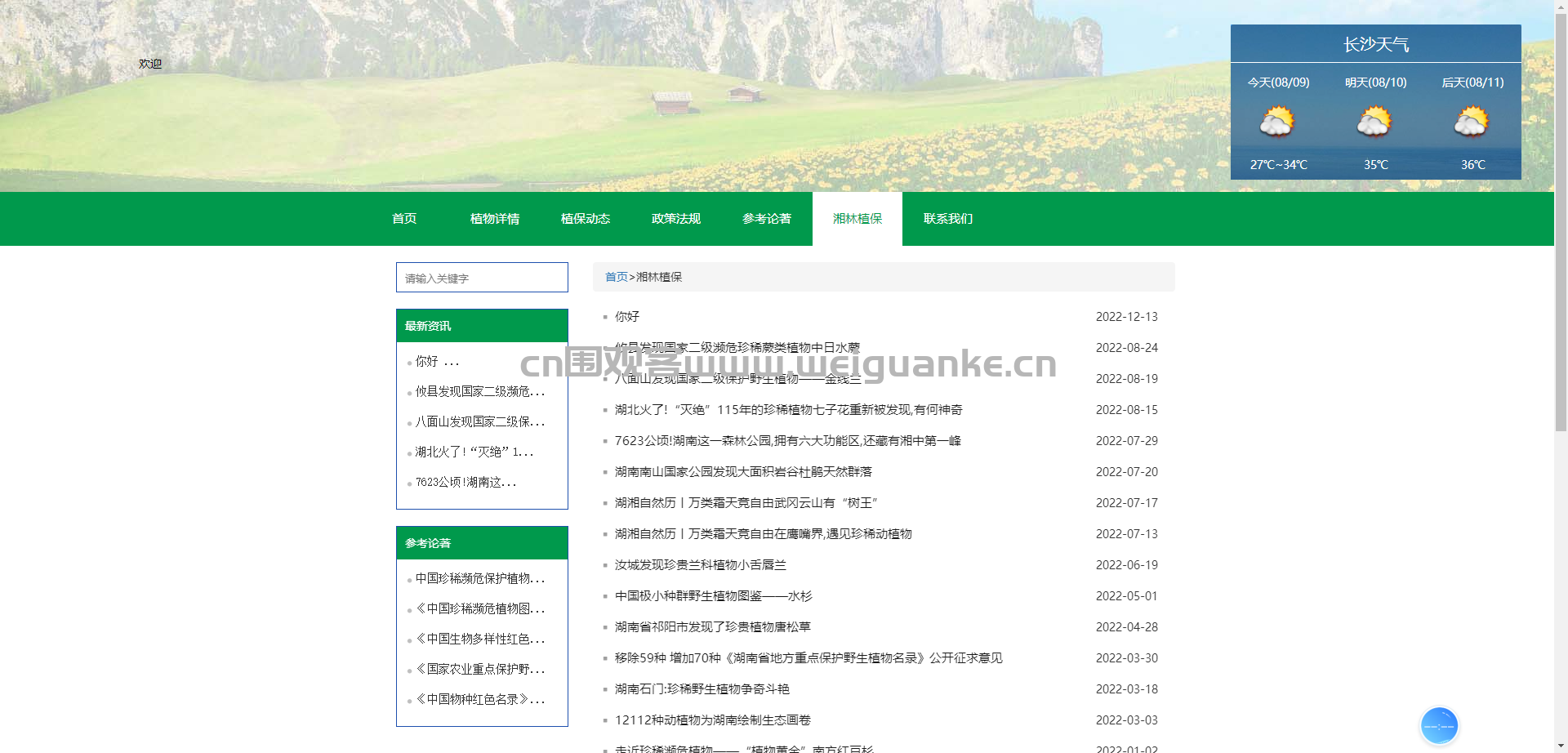Click the 明天(08/10) label
Screen dimensions: 1568x753
(1376, 82)
